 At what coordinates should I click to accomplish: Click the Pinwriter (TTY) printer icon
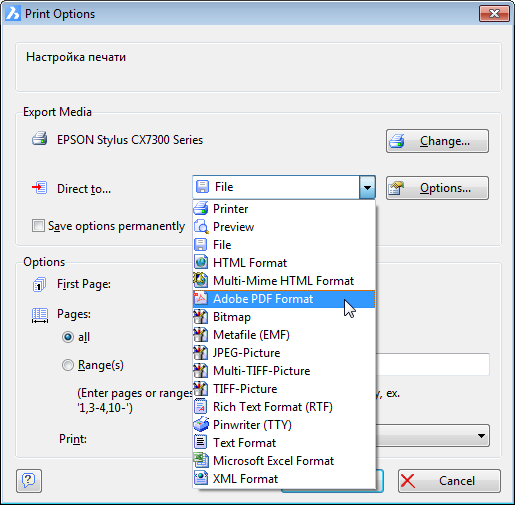tap(201, 424)
